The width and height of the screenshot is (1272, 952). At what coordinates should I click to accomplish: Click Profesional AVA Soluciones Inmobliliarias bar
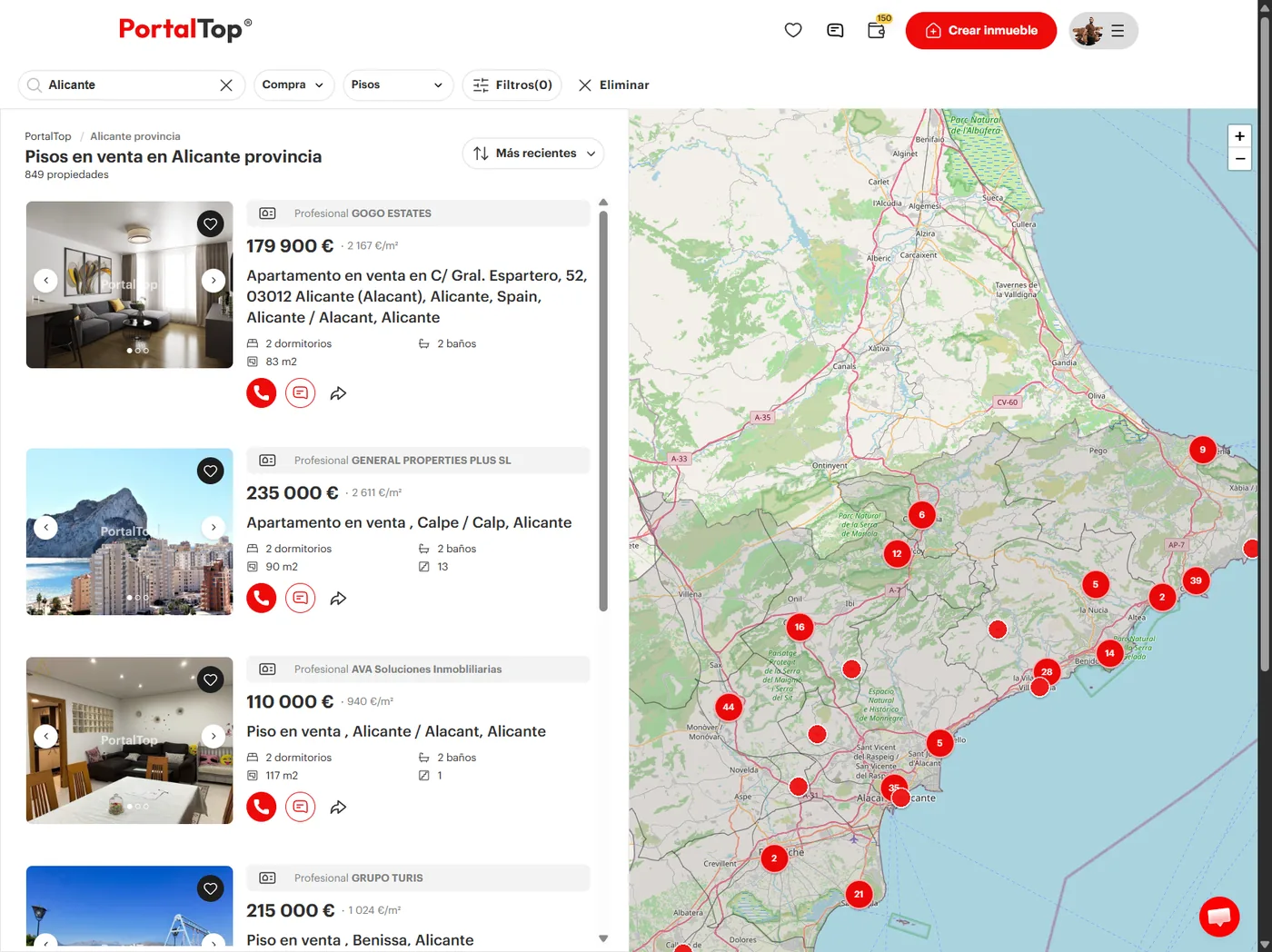coord(418,669)
